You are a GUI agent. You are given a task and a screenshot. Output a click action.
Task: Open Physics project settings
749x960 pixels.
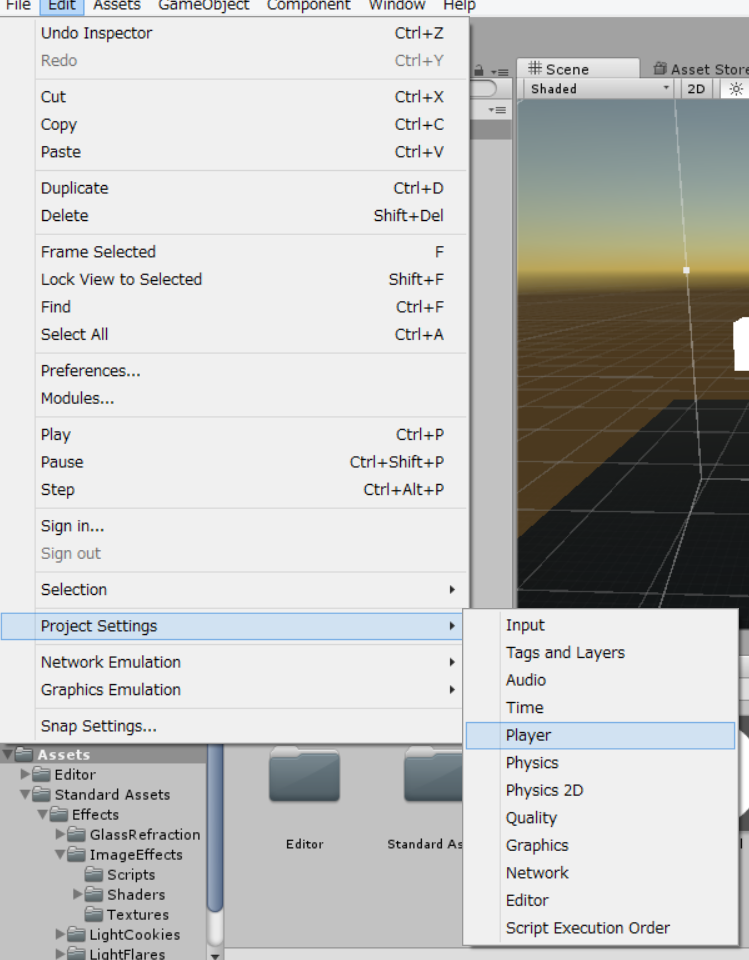click(600, 763)
